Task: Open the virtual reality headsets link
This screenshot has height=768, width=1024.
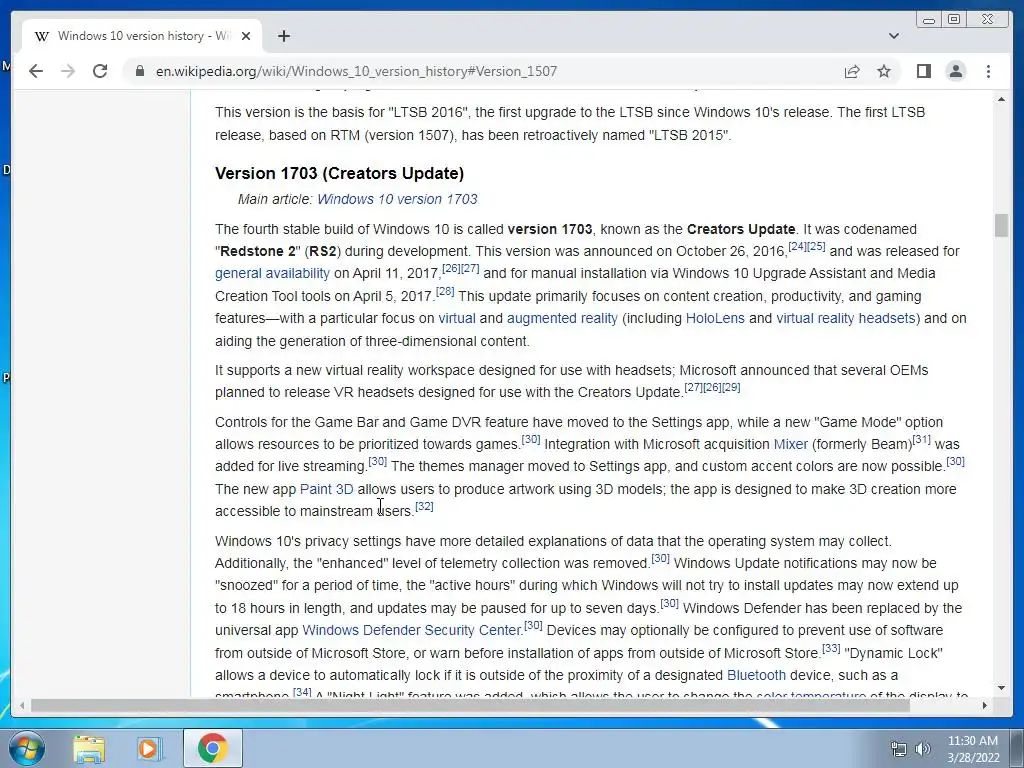Action: (x=846, y=319)
